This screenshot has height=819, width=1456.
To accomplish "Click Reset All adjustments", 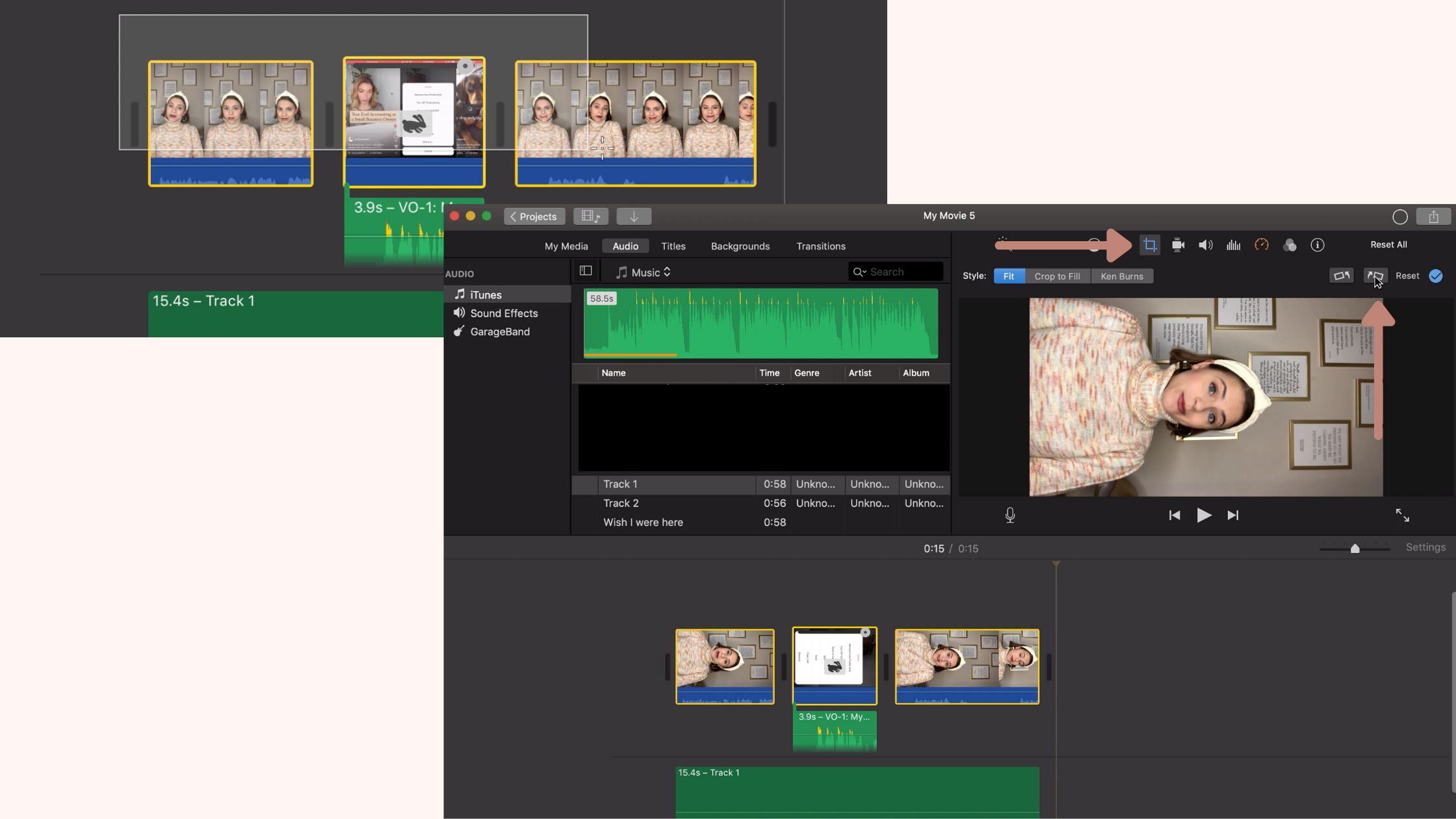I will click(x=1388, y=244).
